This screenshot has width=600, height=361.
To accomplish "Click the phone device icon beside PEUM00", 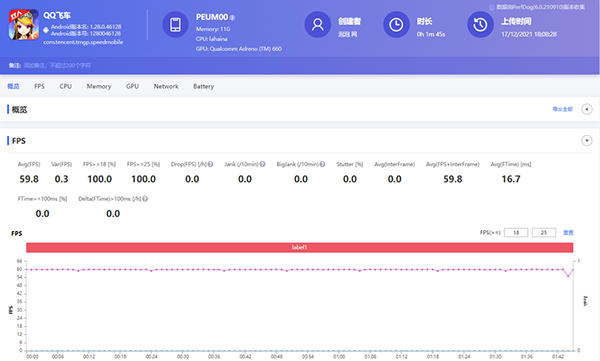I will point(175,25).
